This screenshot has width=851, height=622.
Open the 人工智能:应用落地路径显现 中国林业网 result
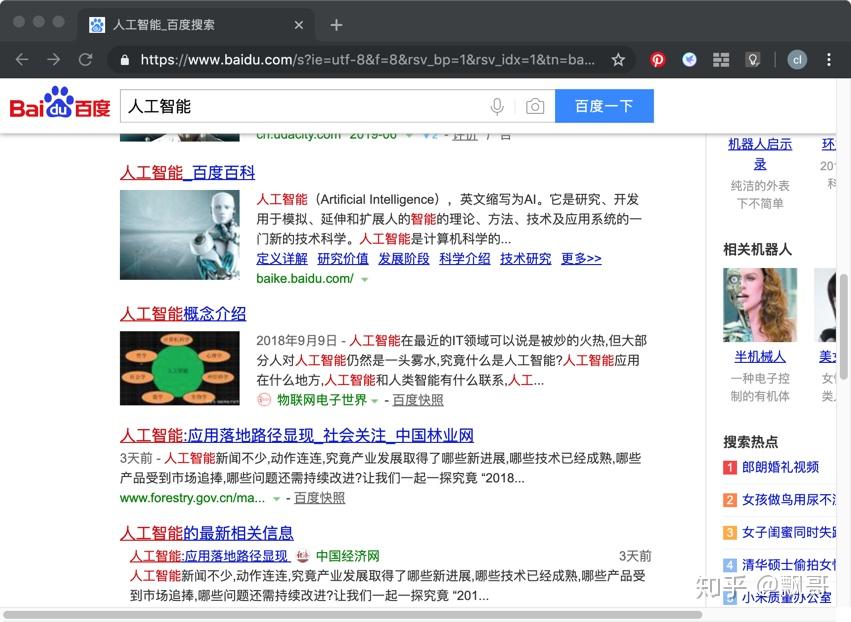click(x=297, y=435)
